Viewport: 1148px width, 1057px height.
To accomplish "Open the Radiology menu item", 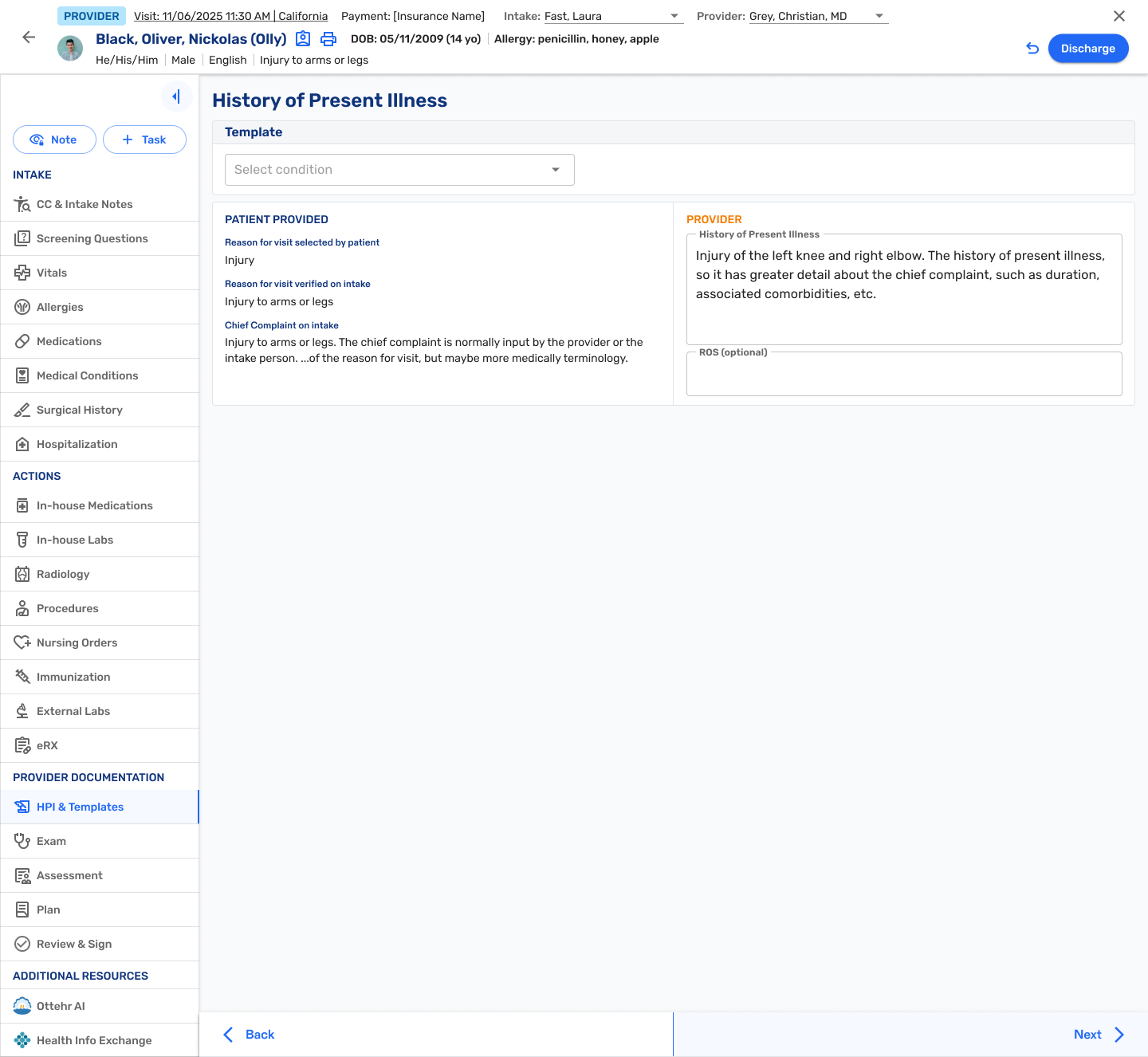I will [63, 574].
